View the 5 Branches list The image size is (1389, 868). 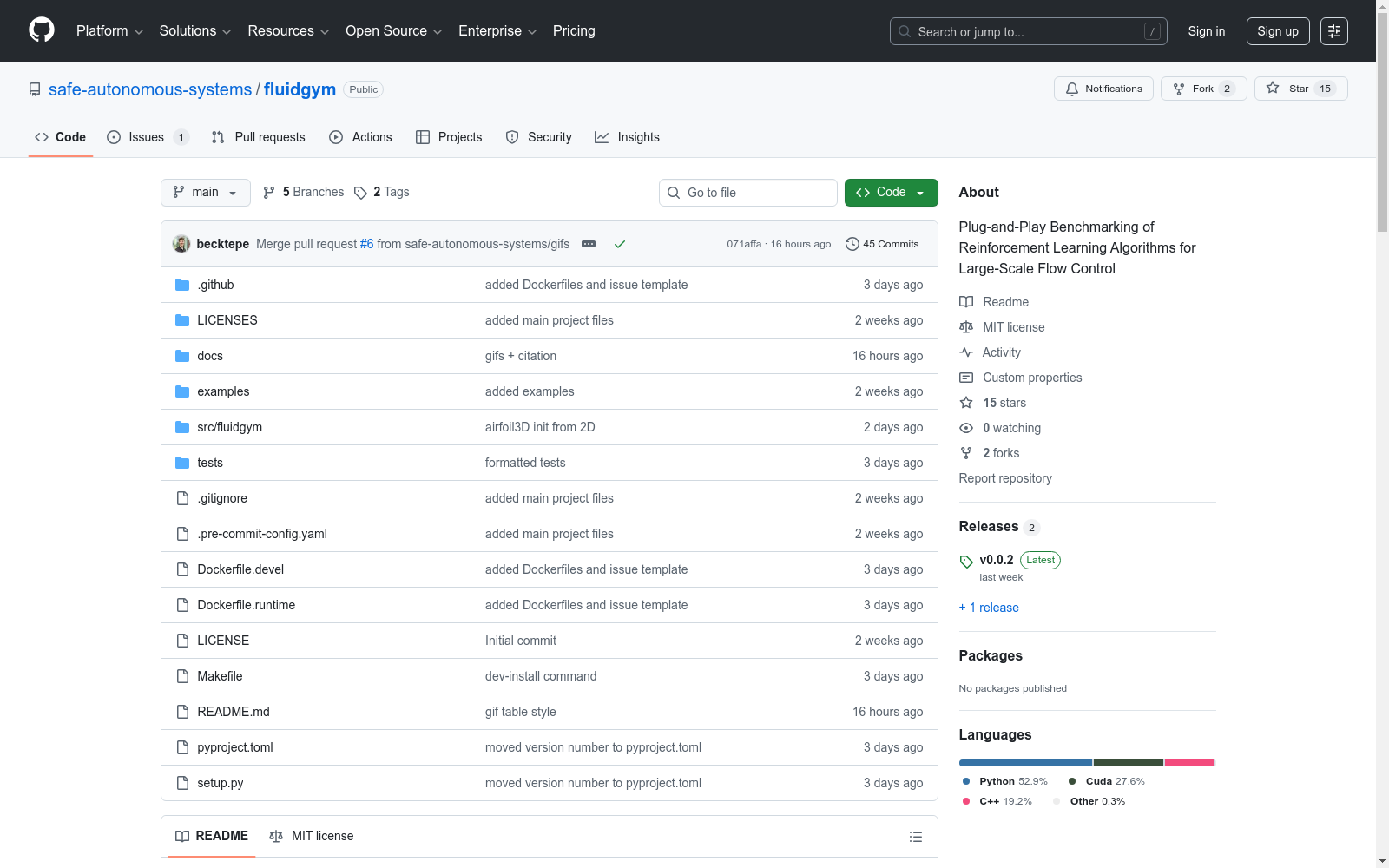pyautogui.click(x=304, y=192)
